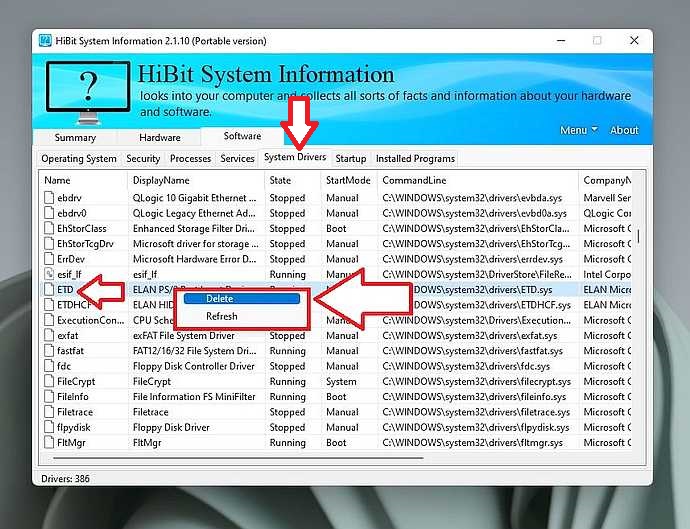Click the ETD.sys command line path
Image resolution: width=690 pixels, height=529 pixels.
pyautogui.click(x=482, y=290)
